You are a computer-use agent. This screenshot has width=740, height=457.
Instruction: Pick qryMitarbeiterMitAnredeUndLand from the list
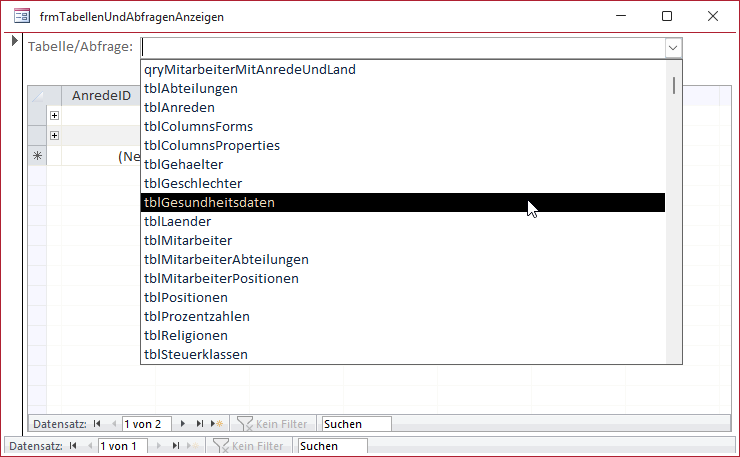pos(250,70)
